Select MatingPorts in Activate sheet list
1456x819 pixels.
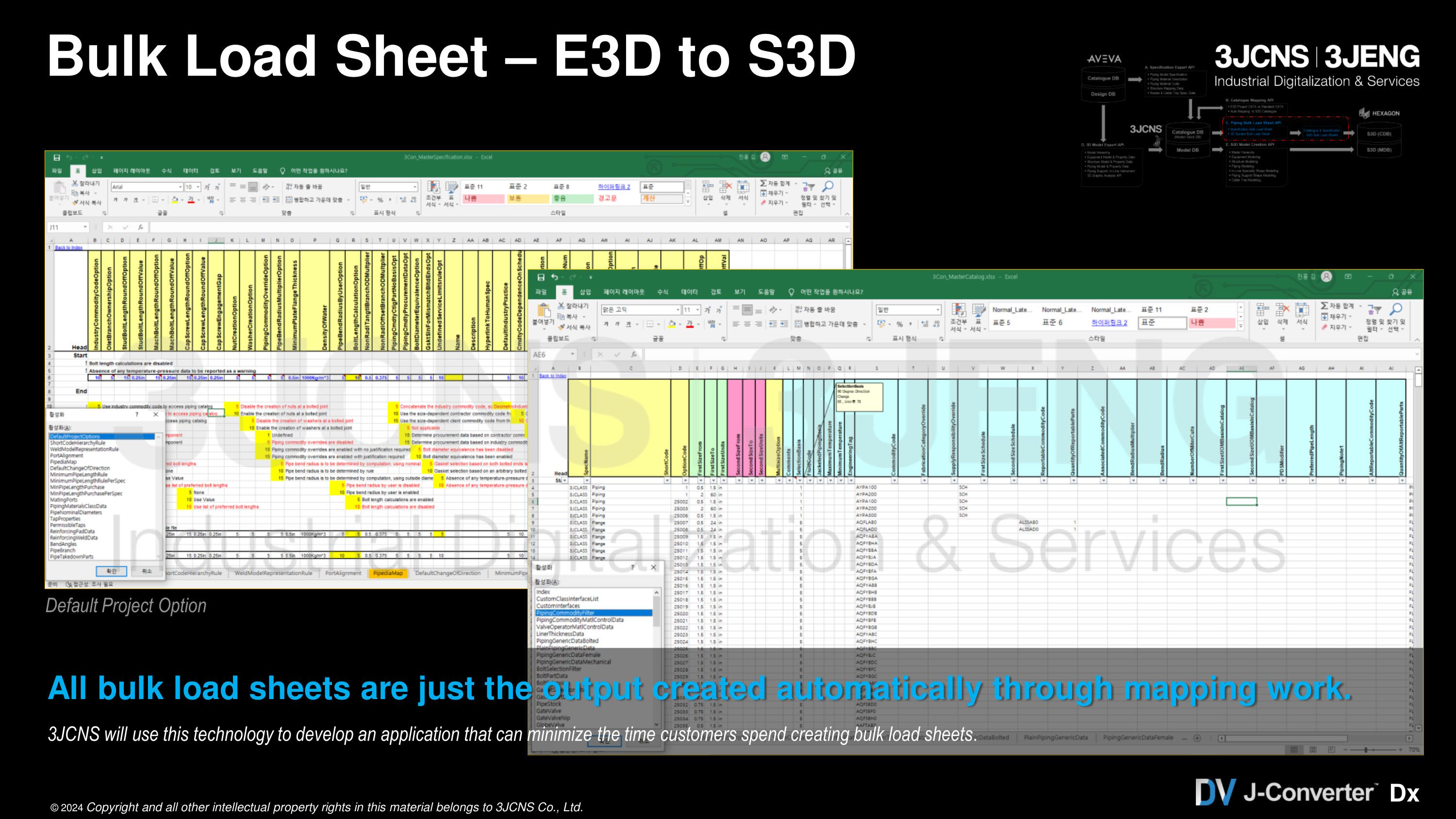point(64,500)
